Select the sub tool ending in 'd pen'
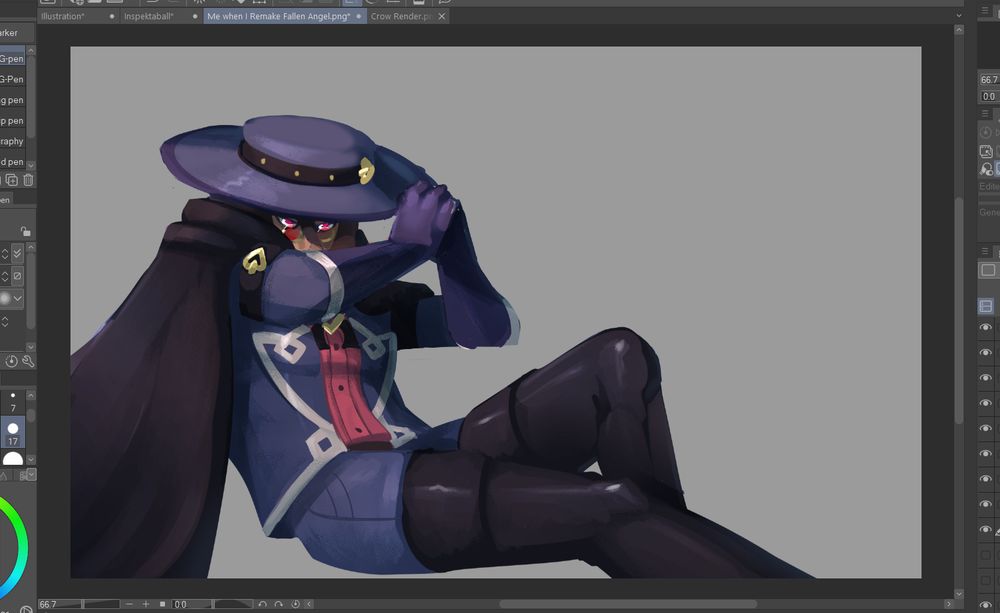Image resolution: width=1000 pixels, height=613 pixels. point(12,161)
